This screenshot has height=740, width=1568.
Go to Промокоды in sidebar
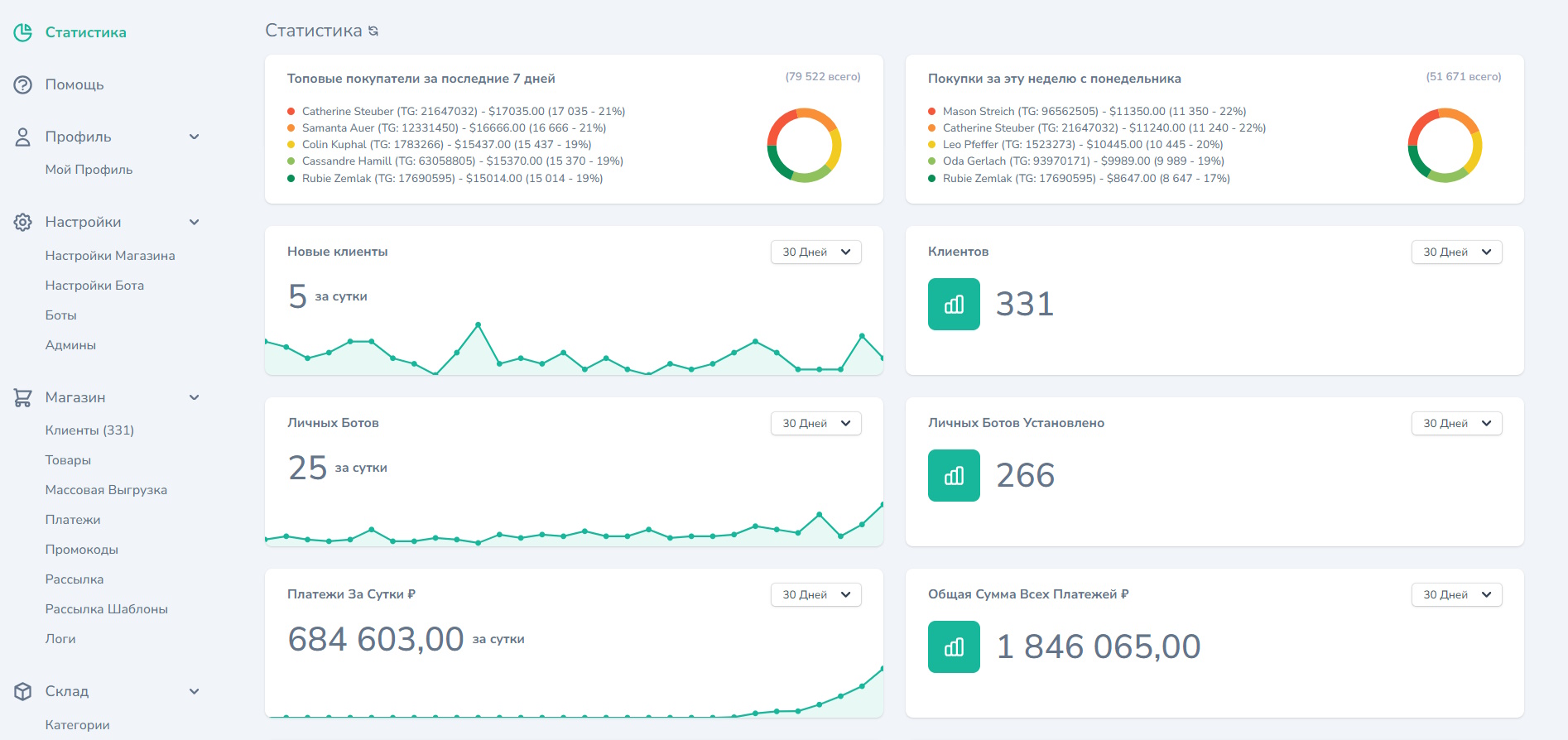81,550
